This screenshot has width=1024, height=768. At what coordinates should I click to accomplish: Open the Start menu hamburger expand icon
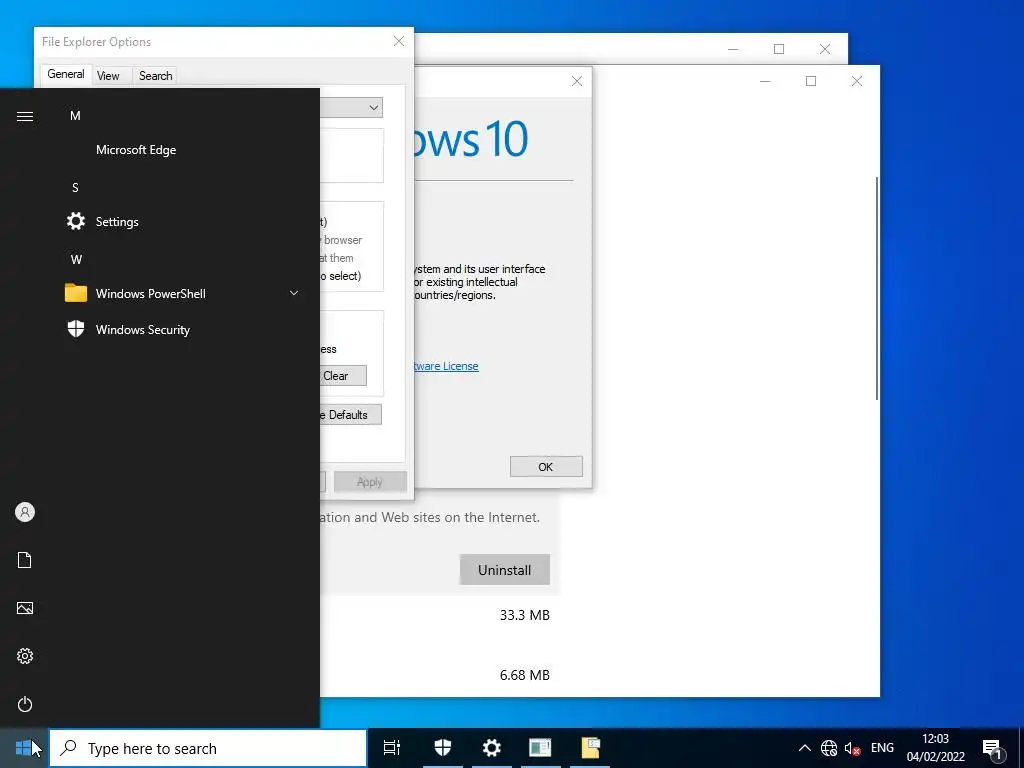(x=25, y=116)
